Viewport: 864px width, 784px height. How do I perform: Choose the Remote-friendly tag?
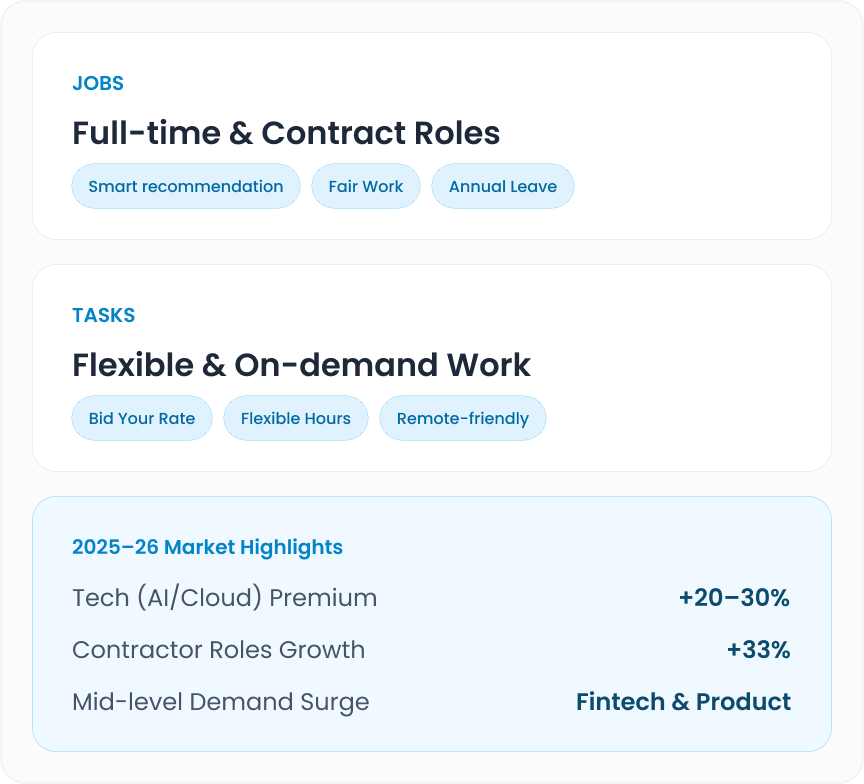pos(463,418)
